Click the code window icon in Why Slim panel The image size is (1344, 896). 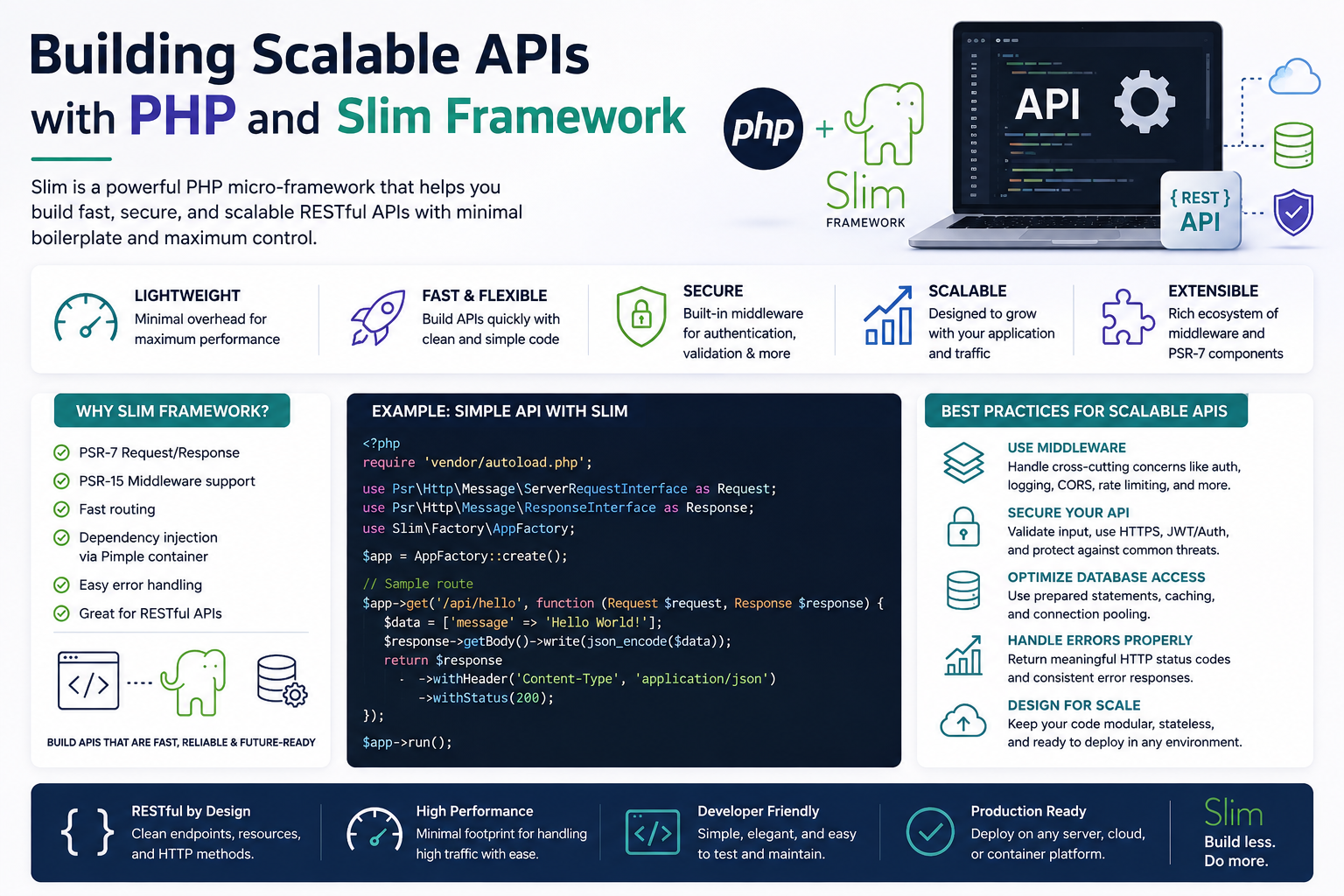click(x=88, y=681)
